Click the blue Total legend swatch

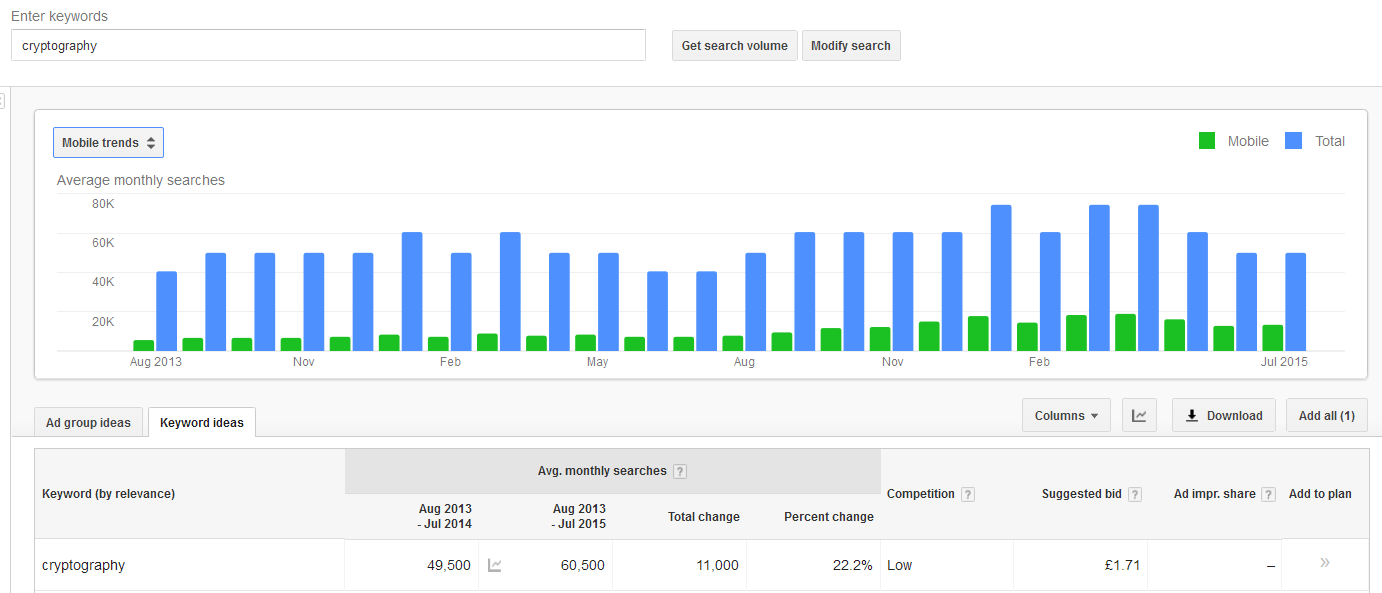click(x=1294, y=141)
